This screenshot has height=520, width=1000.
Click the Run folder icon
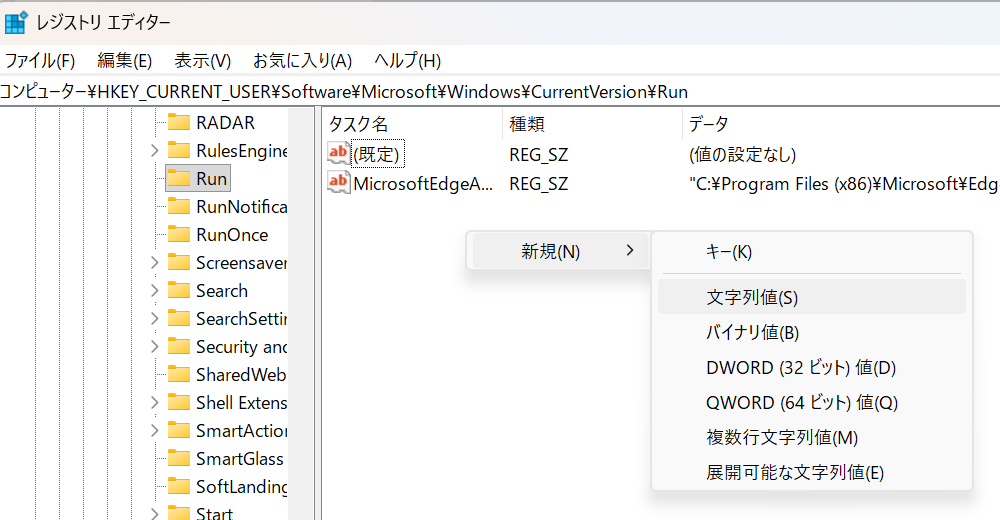pyautogui.click(x=179, y=178)
